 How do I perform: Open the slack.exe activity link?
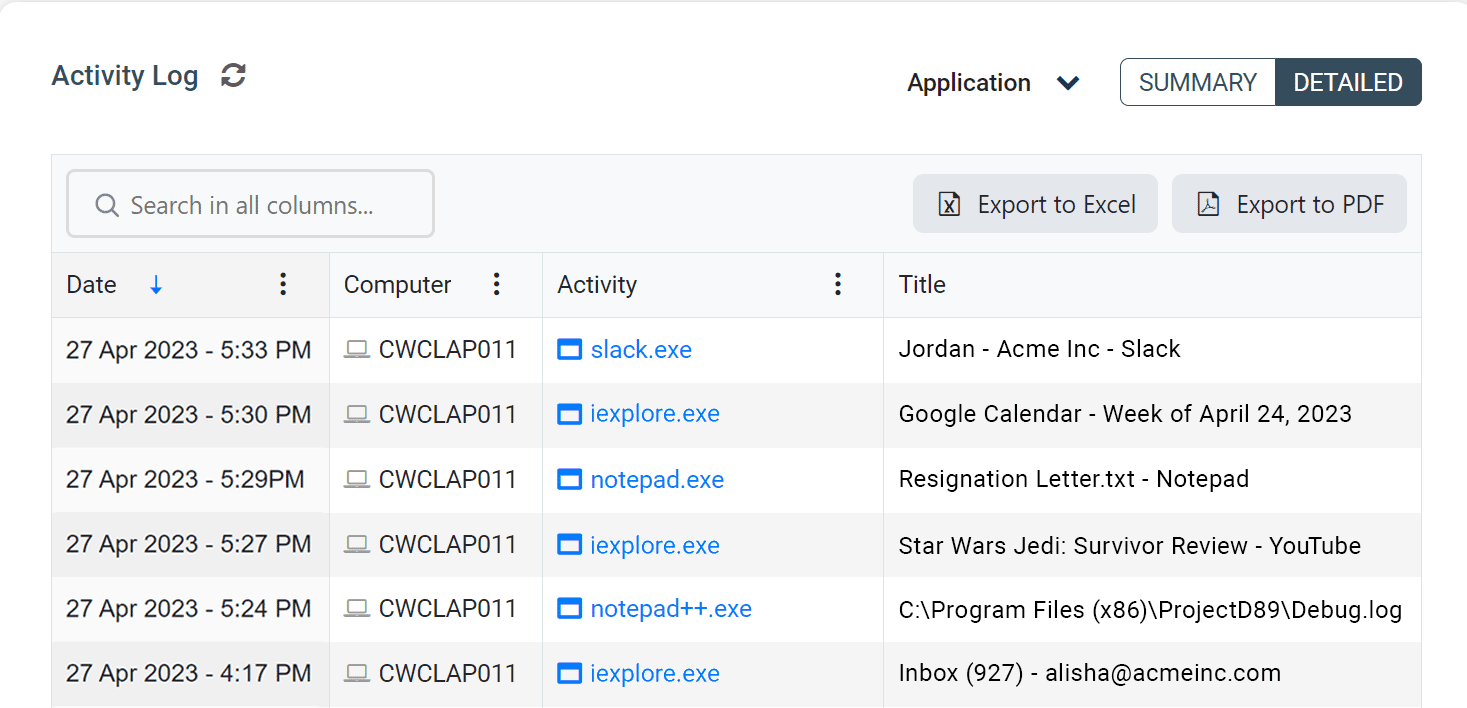(x=641, y=350)
